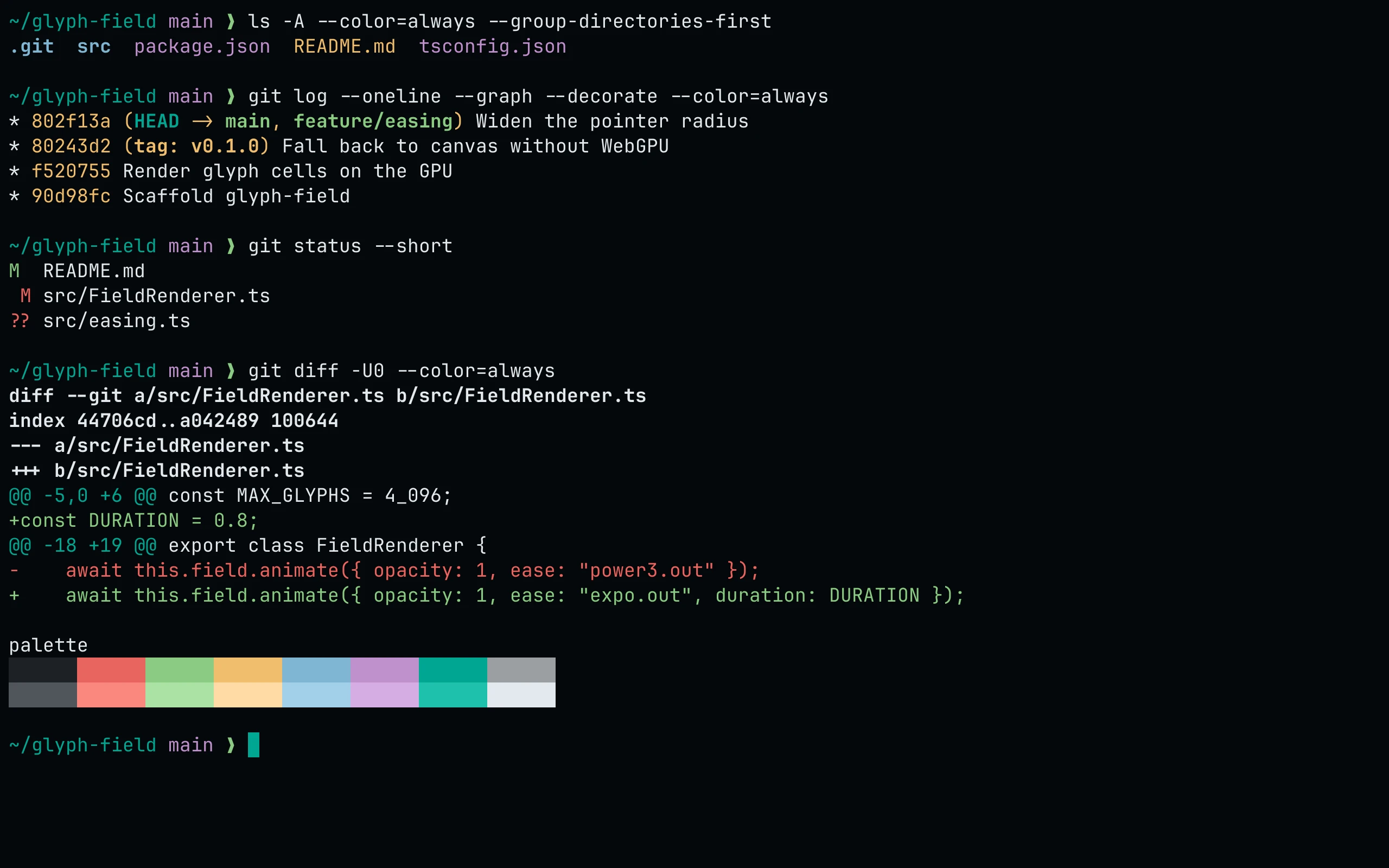The height and width of the screenshot is (868, 1389).
Task: Click commit hash f520755
Action: 71,171
